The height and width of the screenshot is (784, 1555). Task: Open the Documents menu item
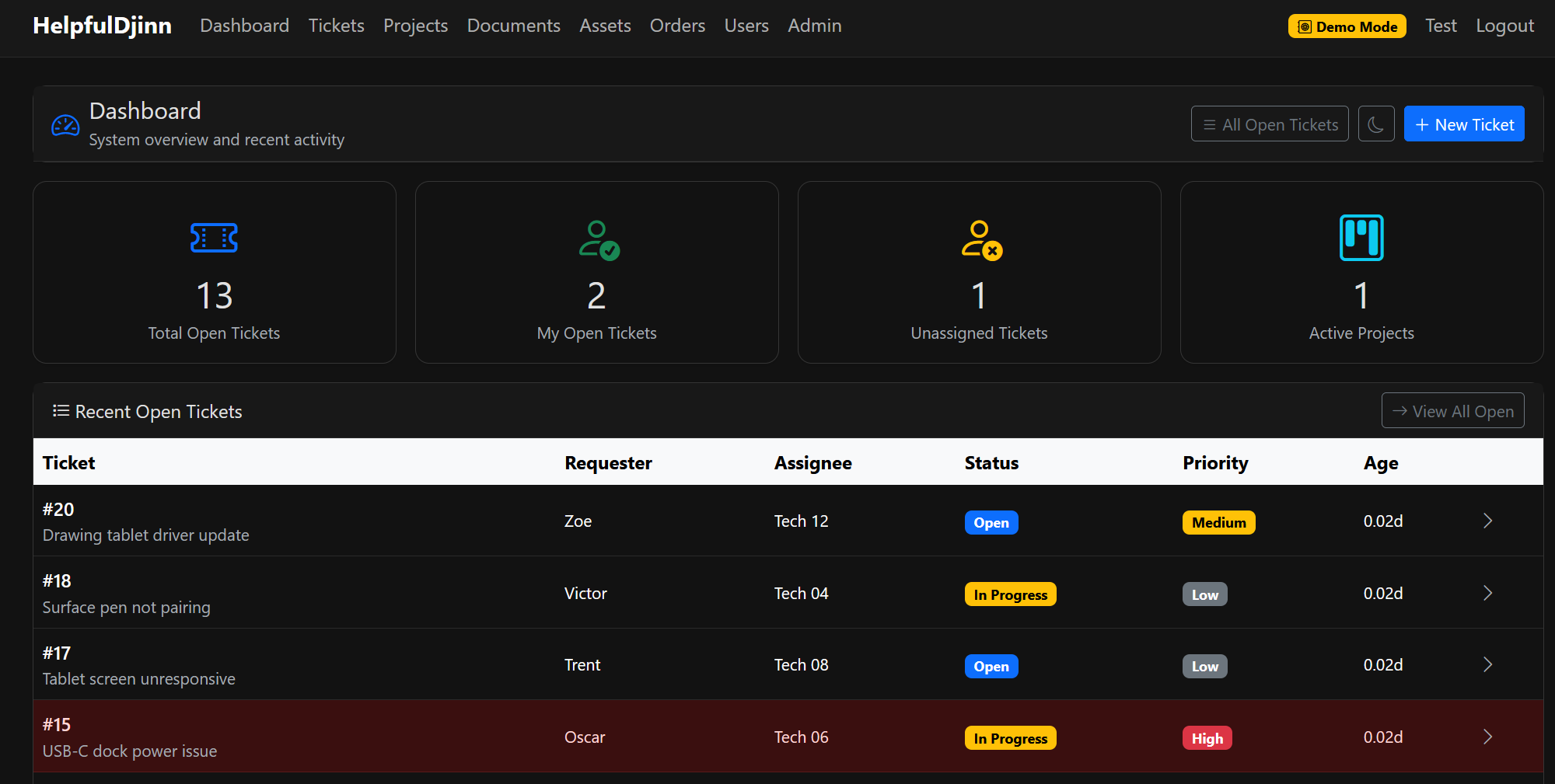click(513, 26)
